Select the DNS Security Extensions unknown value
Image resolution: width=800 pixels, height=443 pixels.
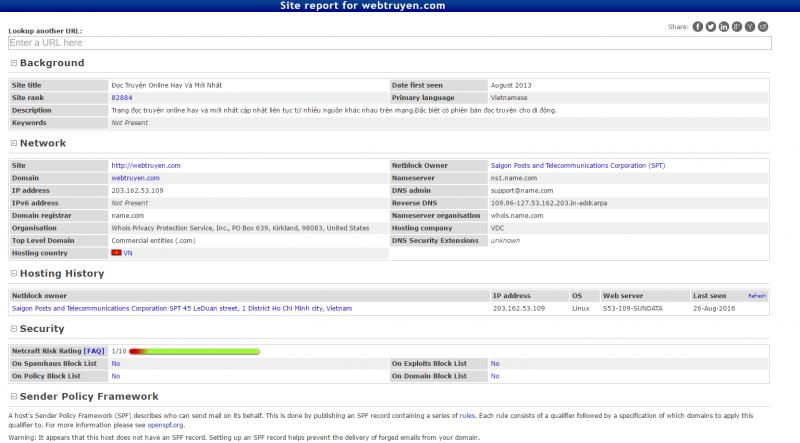point(505,240)
